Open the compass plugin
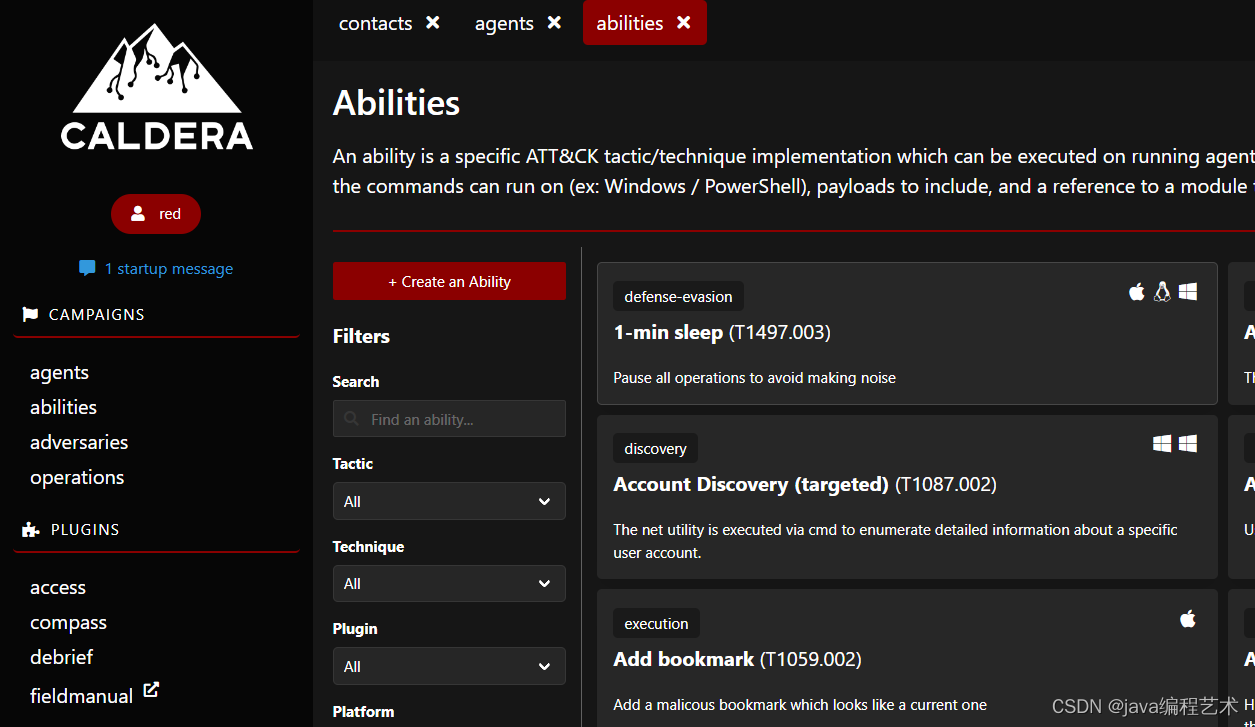The width and height of the screenshot is (1255, 727). pos(68,622)
